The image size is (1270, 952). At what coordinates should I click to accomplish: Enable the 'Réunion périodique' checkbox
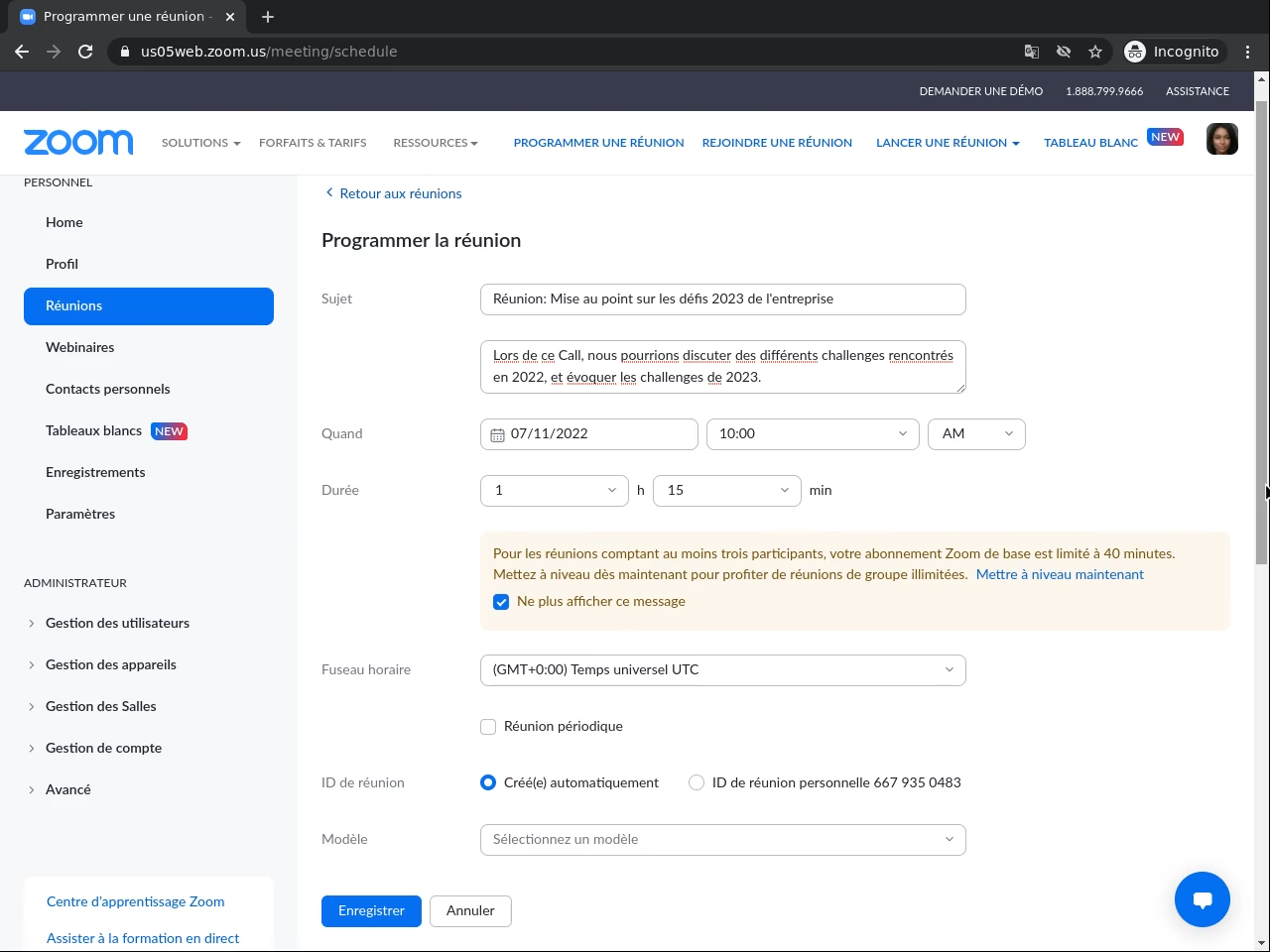click(488, 727)
